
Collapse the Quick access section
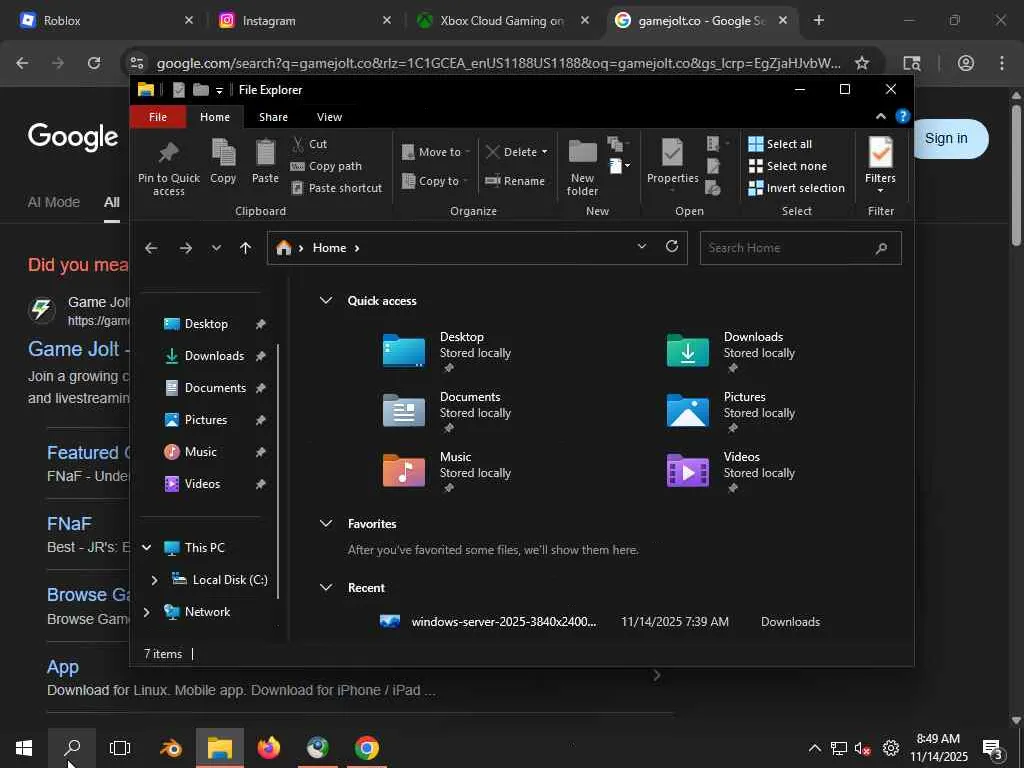325,300
